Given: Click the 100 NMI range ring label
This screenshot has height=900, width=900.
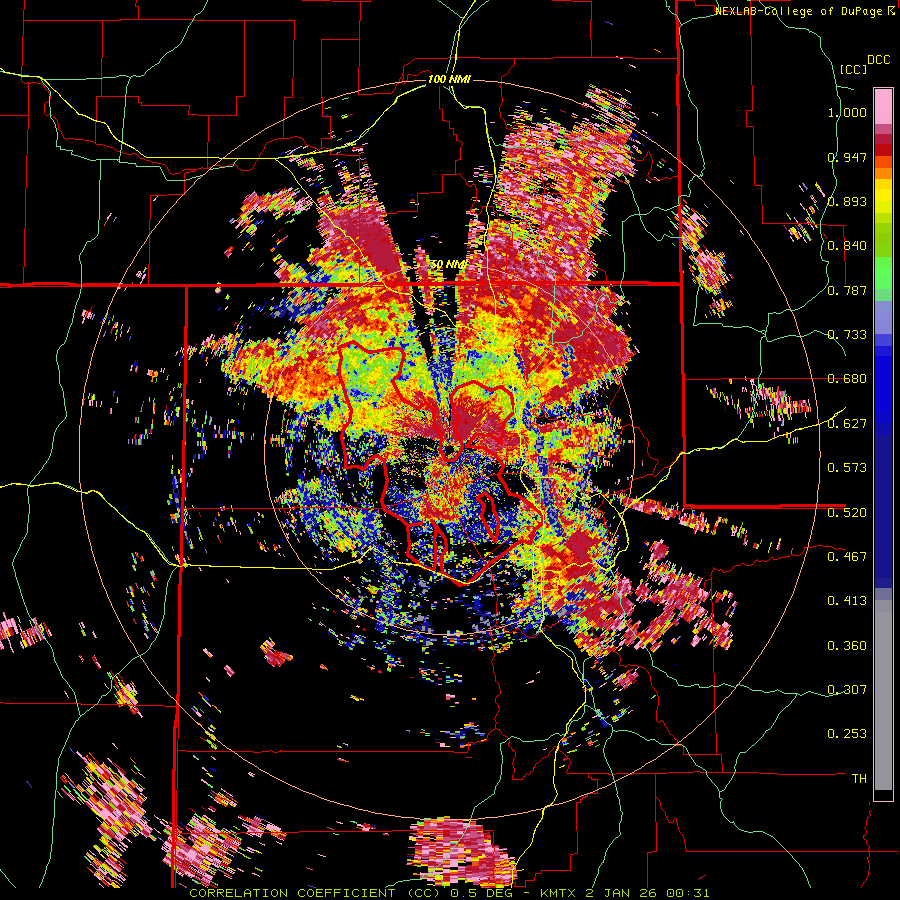Looking at the screenshot, I should coord(449,79).
